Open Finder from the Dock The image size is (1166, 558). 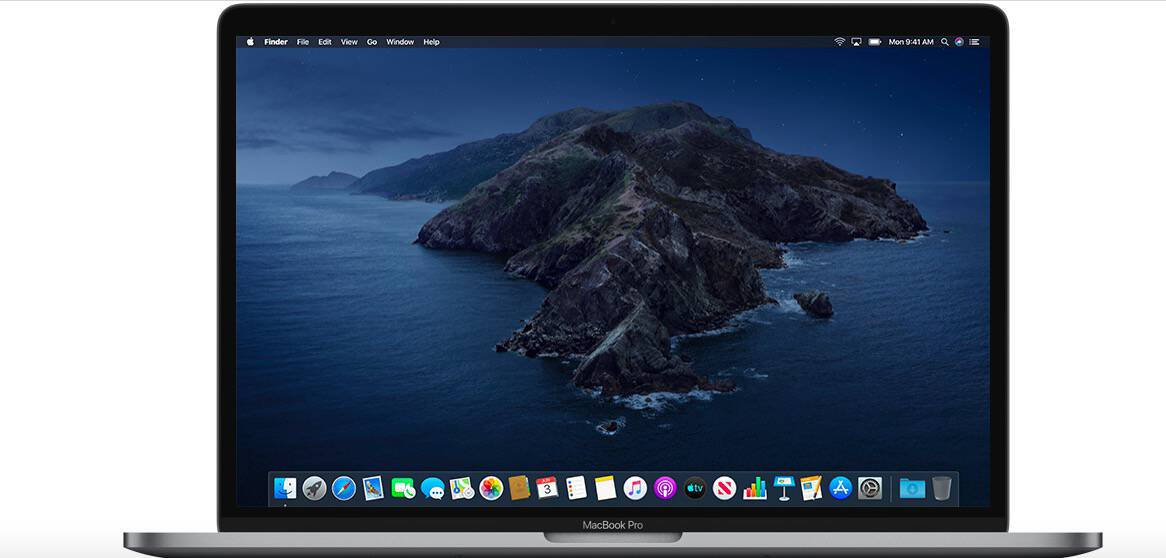click(286, 488)
